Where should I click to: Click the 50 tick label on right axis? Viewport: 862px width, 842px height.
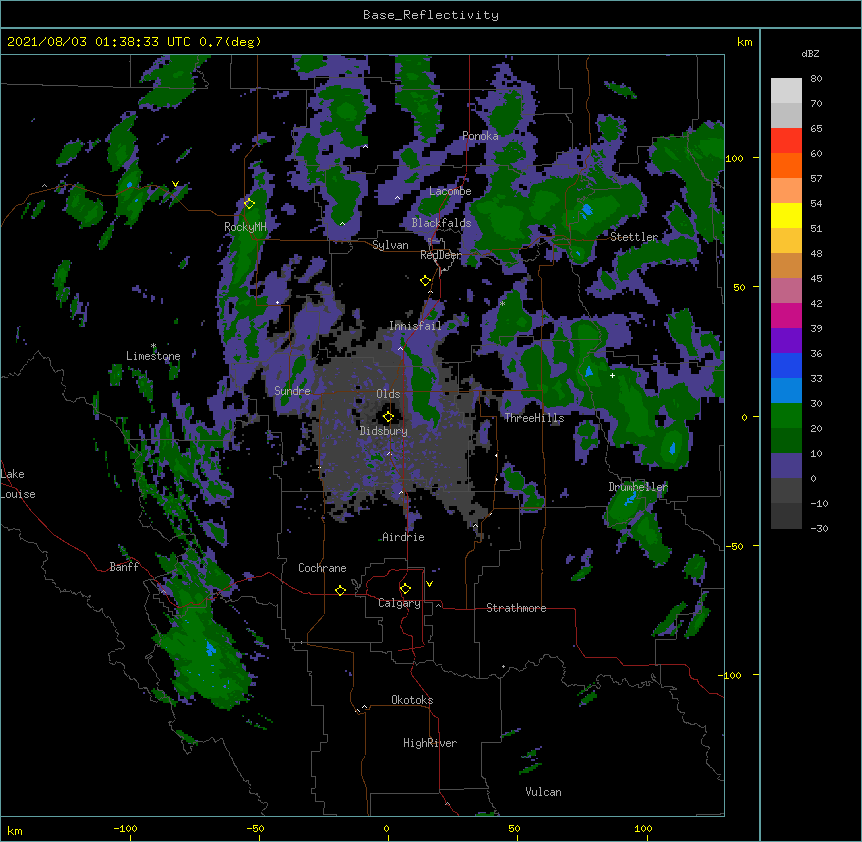[739, 287]
